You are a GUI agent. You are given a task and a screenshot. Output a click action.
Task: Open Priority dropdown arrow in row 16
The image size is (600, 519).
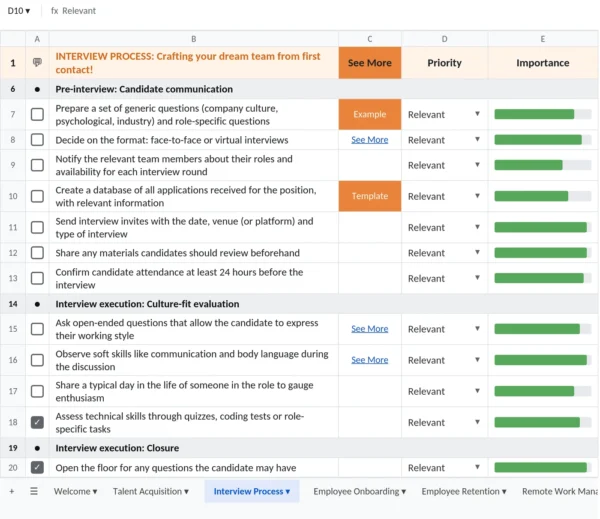pyautogui.click(x=477, y=360)
